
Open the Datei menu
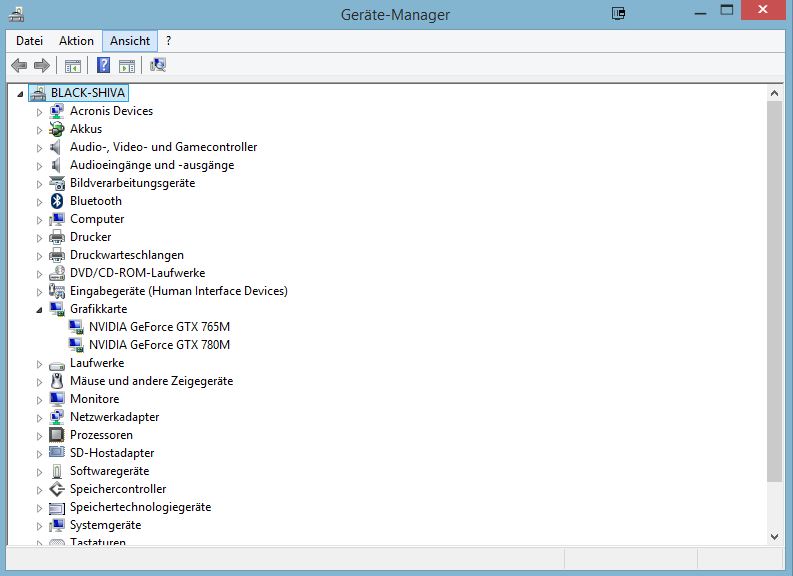(x=29, y=40)
